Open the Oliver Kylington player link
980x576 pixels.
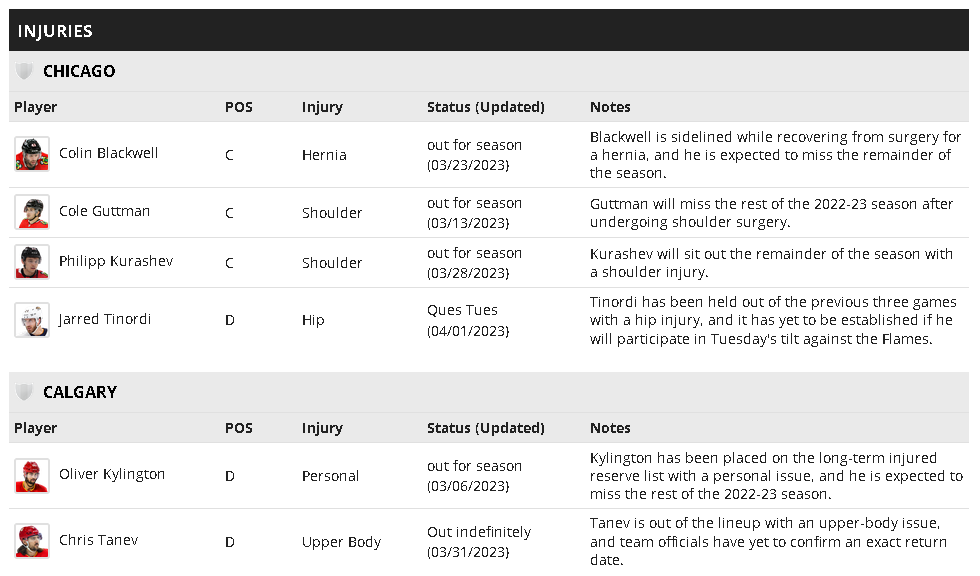[112, 474]
